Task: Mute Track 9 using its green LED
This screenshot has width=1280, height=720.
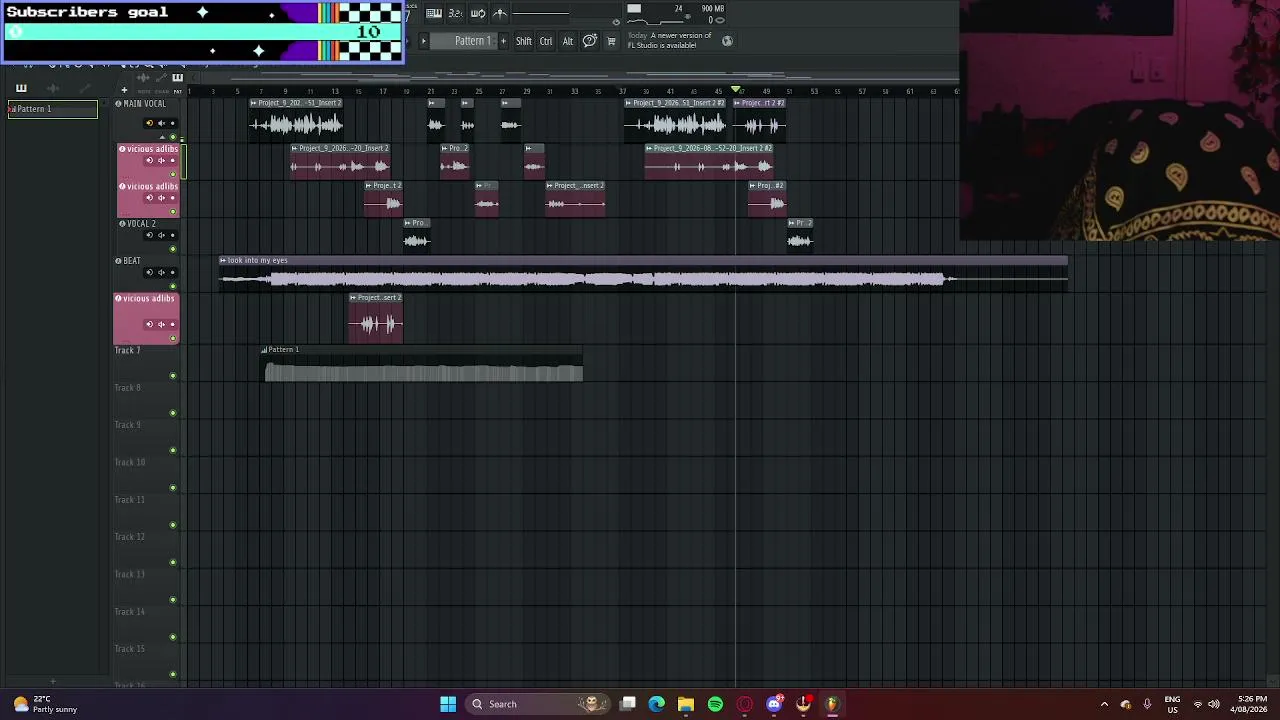Action: click(173, 450)
